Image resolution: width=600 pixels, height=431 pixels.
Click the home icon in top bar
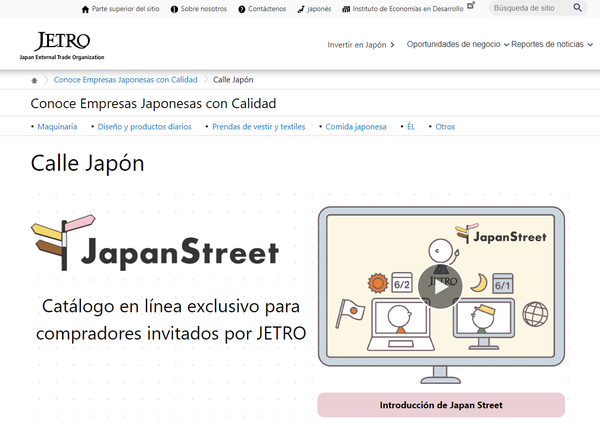tap(85, 9)
